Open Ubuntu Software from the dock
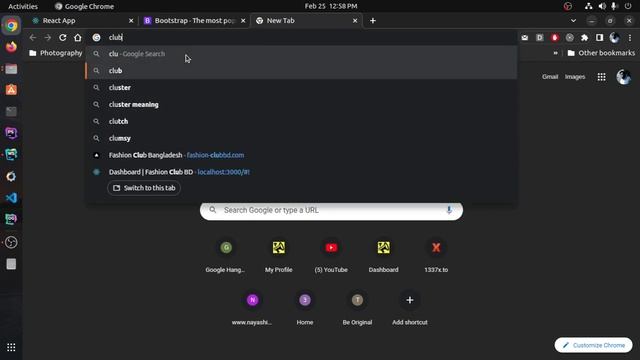 coord(11,90)
